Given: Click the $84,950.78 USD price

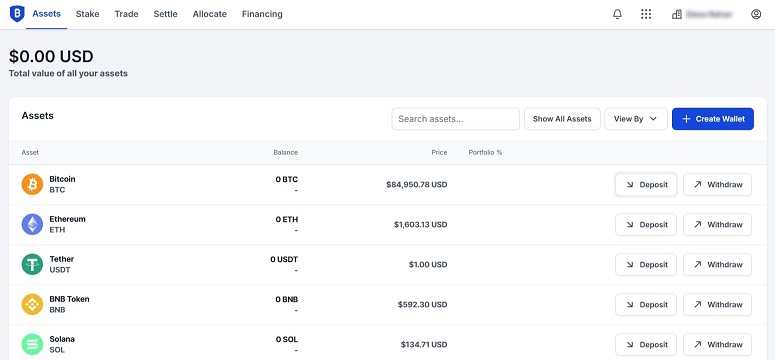Looking at the screenshot, I should coord(417,184).
